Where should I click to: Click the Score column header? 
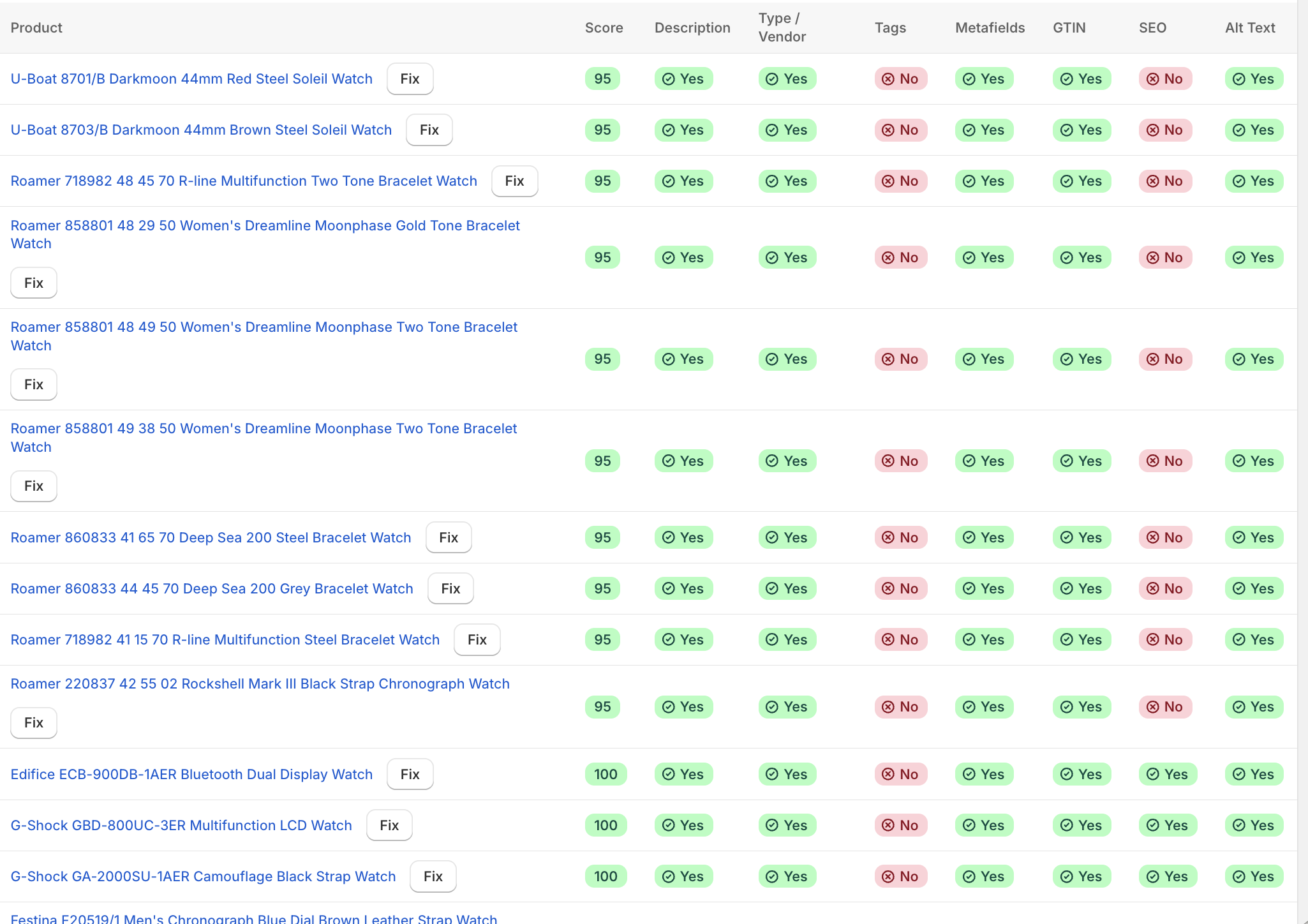604,27
